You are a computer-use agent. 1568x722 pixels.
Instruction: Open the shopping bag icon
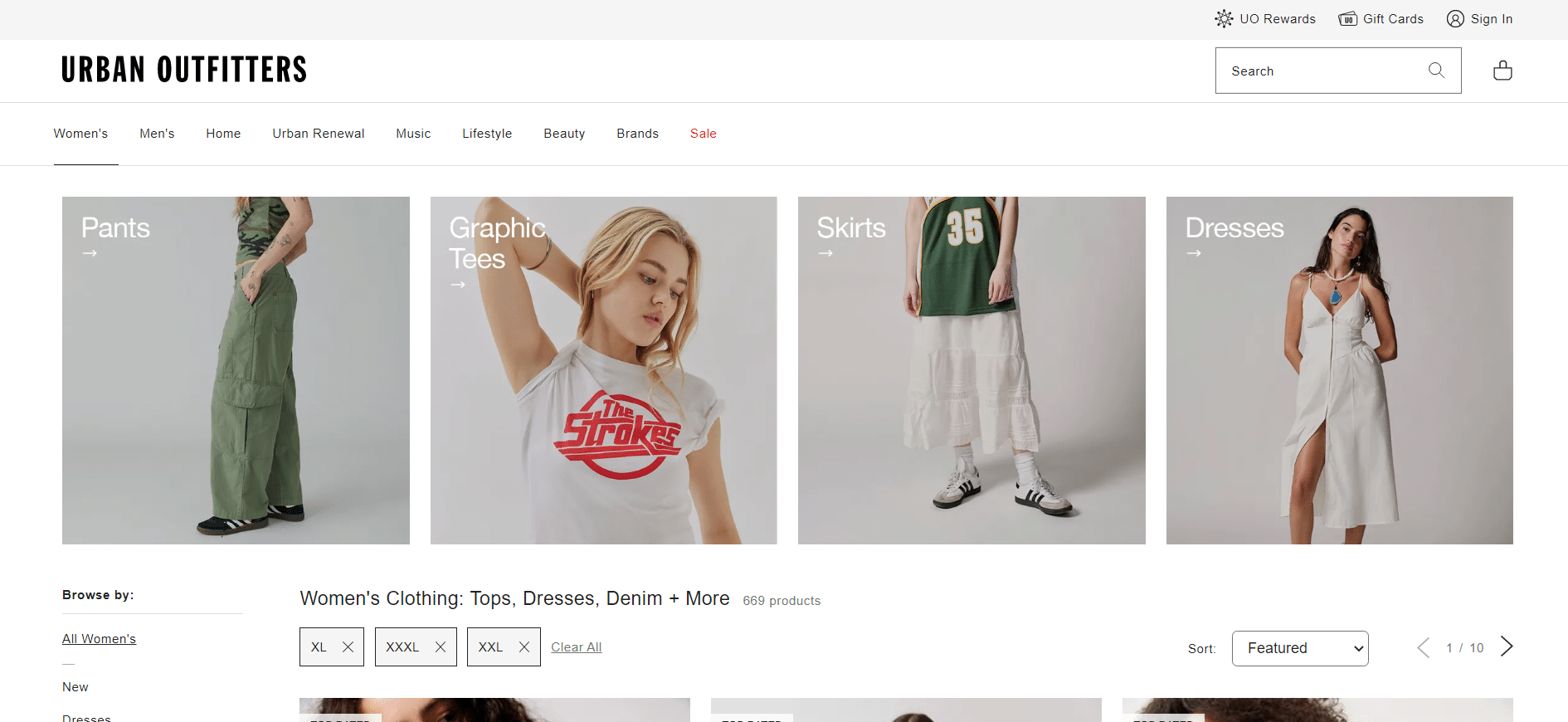click(x=1502, y=71)
